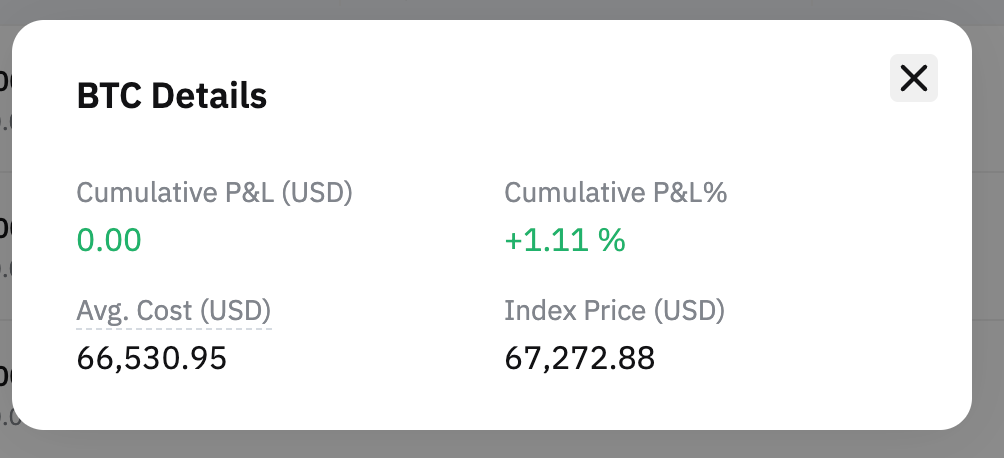The width and height of the screenshot is (1004, 458).
Task: Click the Index Price (USD) label
Action: (614, 311)
